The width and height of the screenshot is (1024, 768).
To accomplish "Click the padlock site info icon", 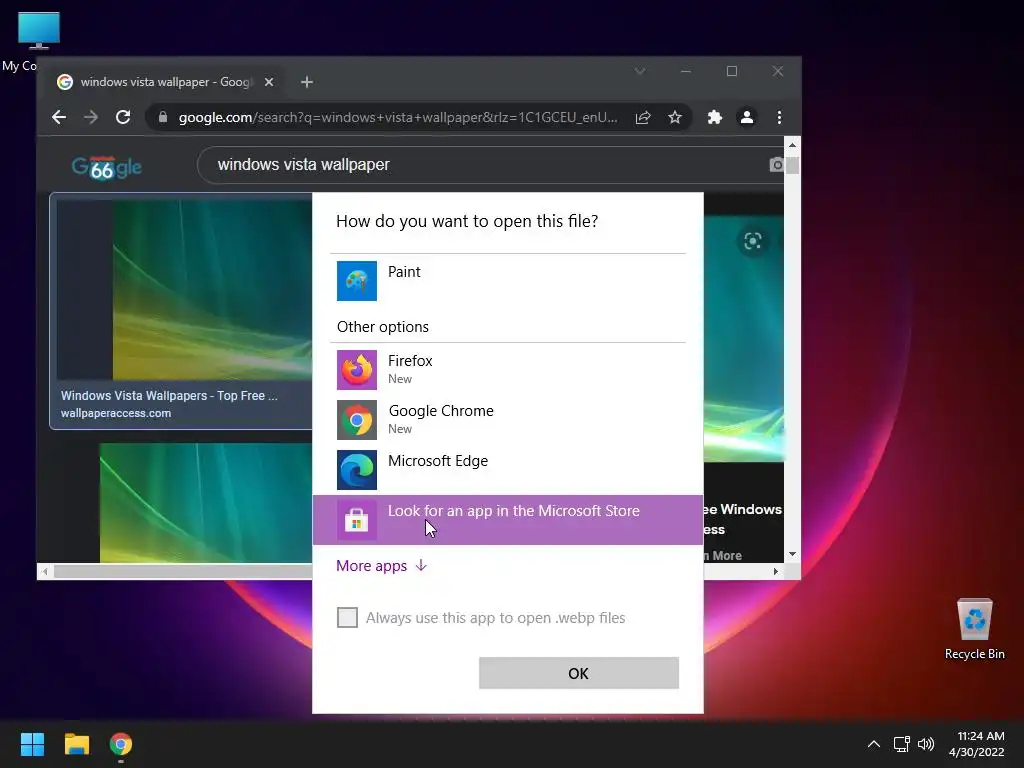I will point(163,117).
